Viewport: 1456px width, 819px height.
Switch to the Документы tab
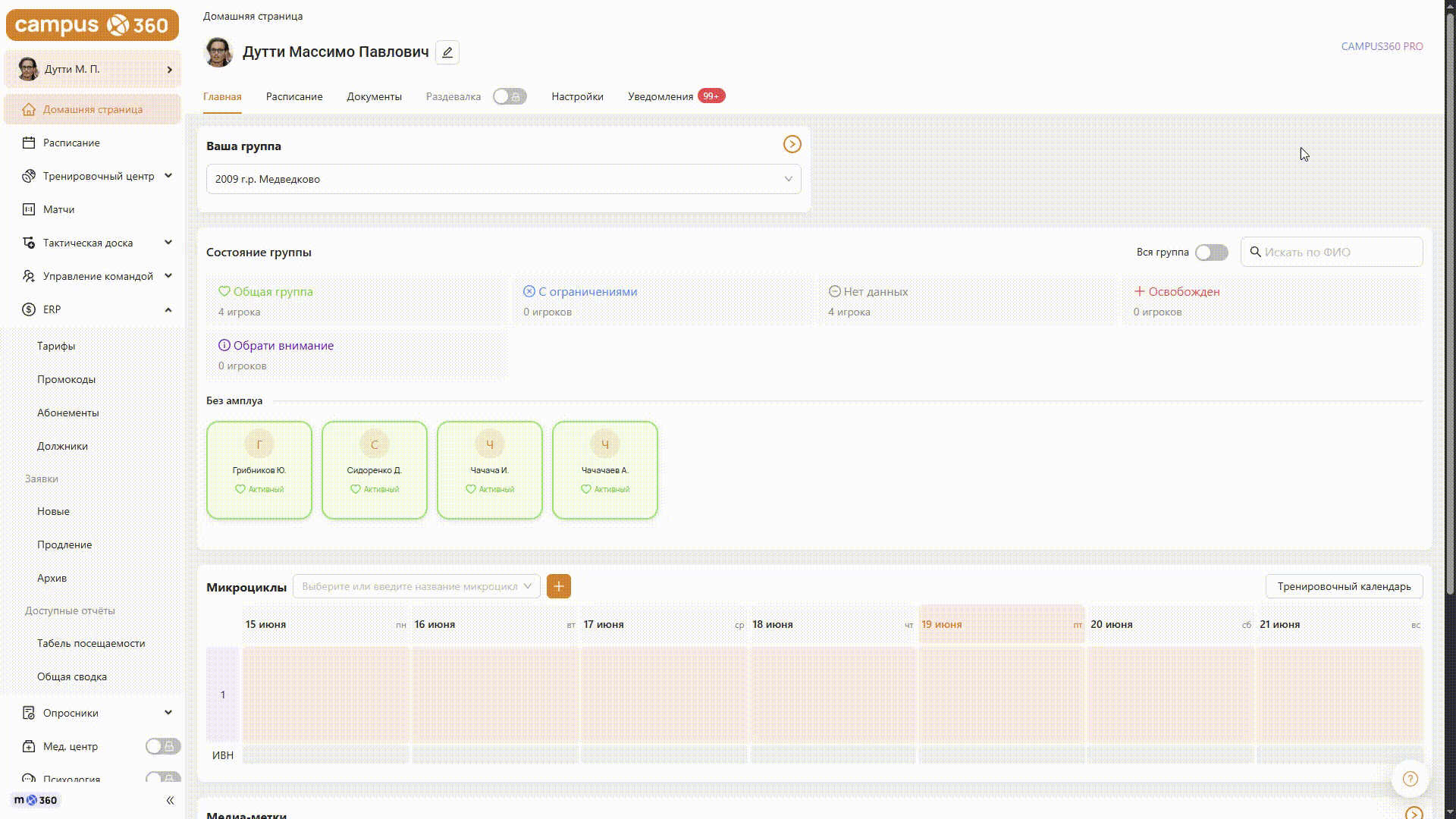[374, 96]
